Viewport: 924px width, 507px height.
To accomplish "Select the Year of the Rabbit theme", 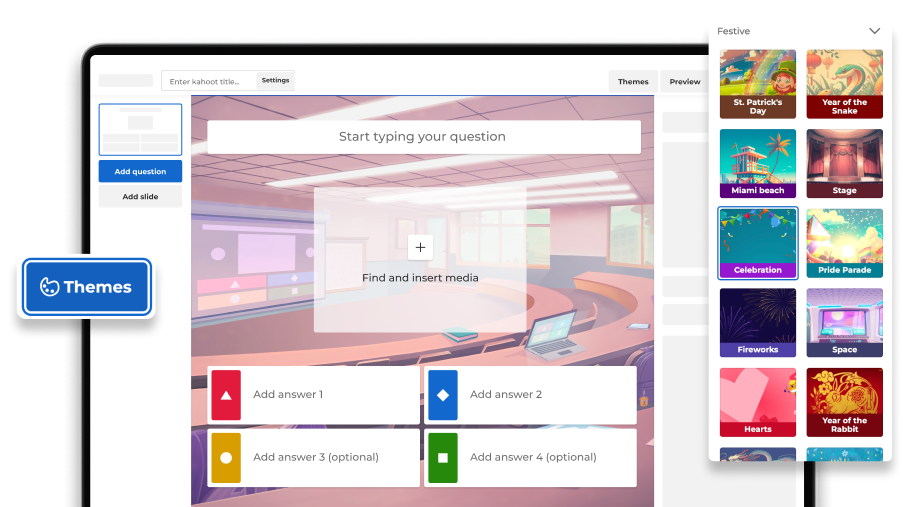I will pyautogui.click(x=844, y=402).
